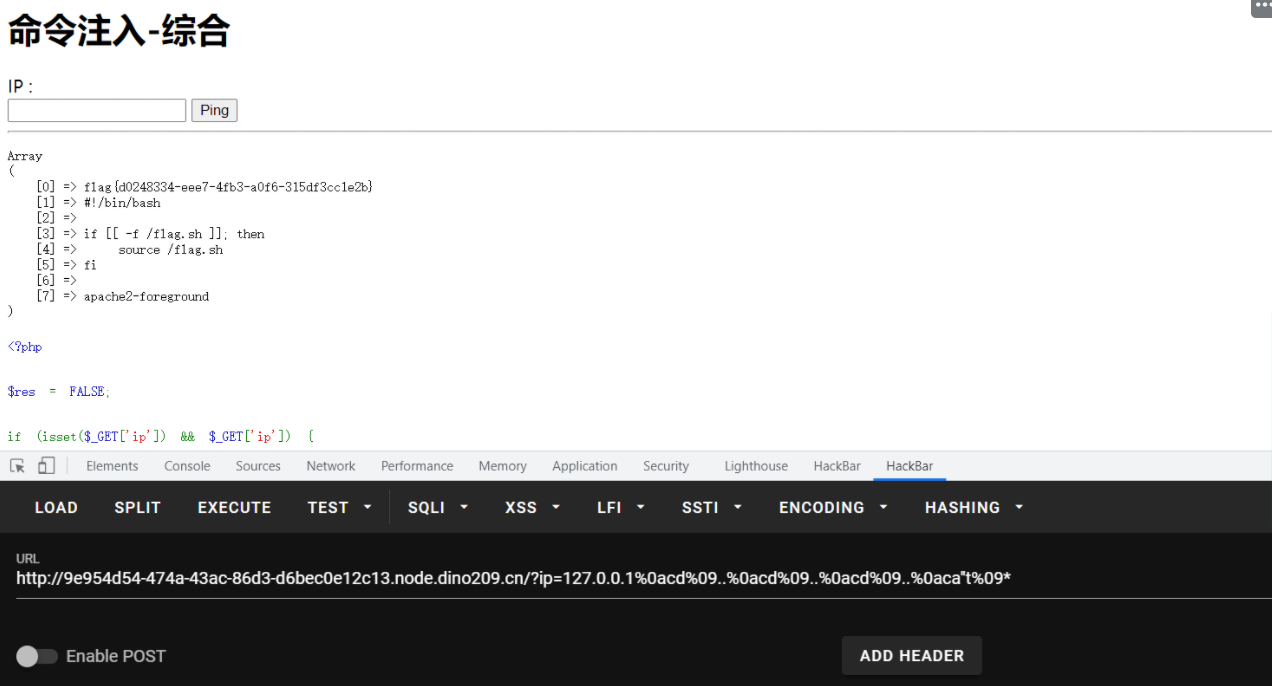
Task: Toggle the device toolbar icon
Action: [46, 466]
